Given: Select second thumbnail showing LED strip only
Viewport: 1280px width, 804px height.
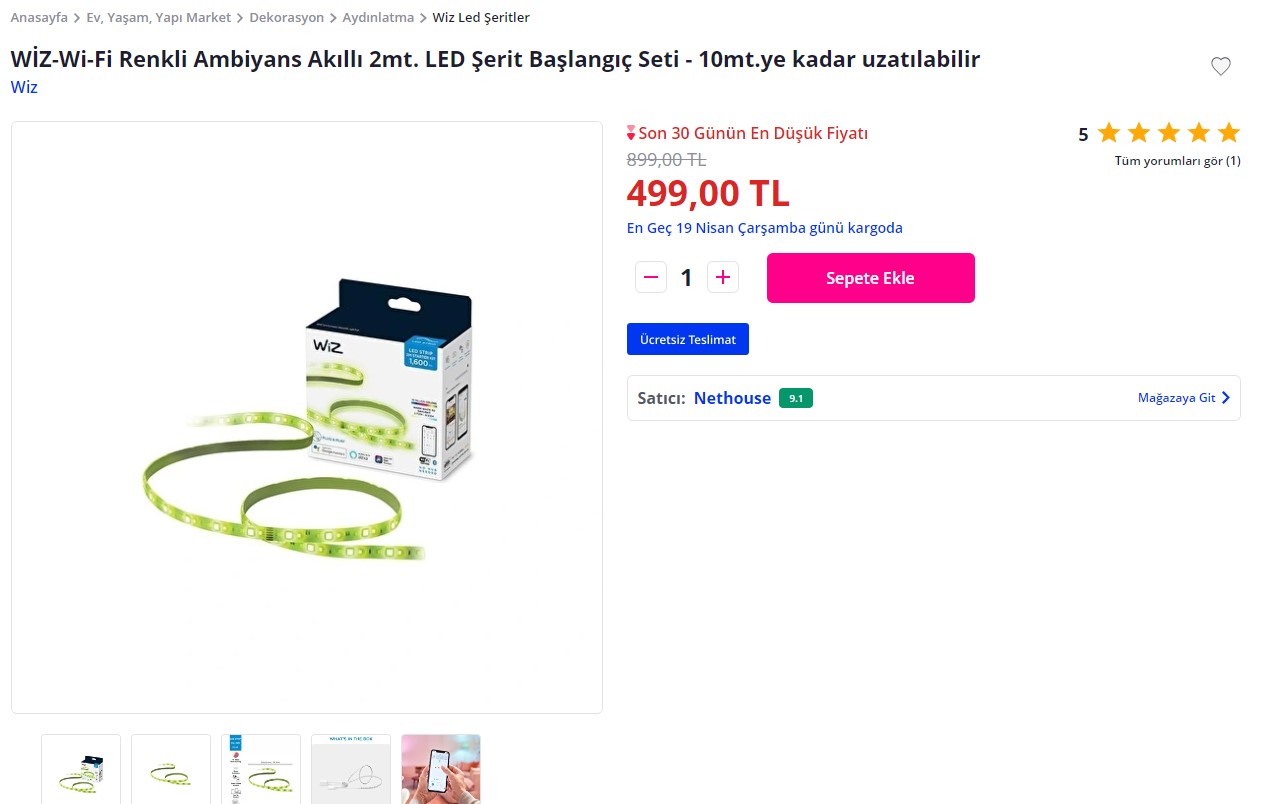Looking at the screenshot, I should (171, 769).
